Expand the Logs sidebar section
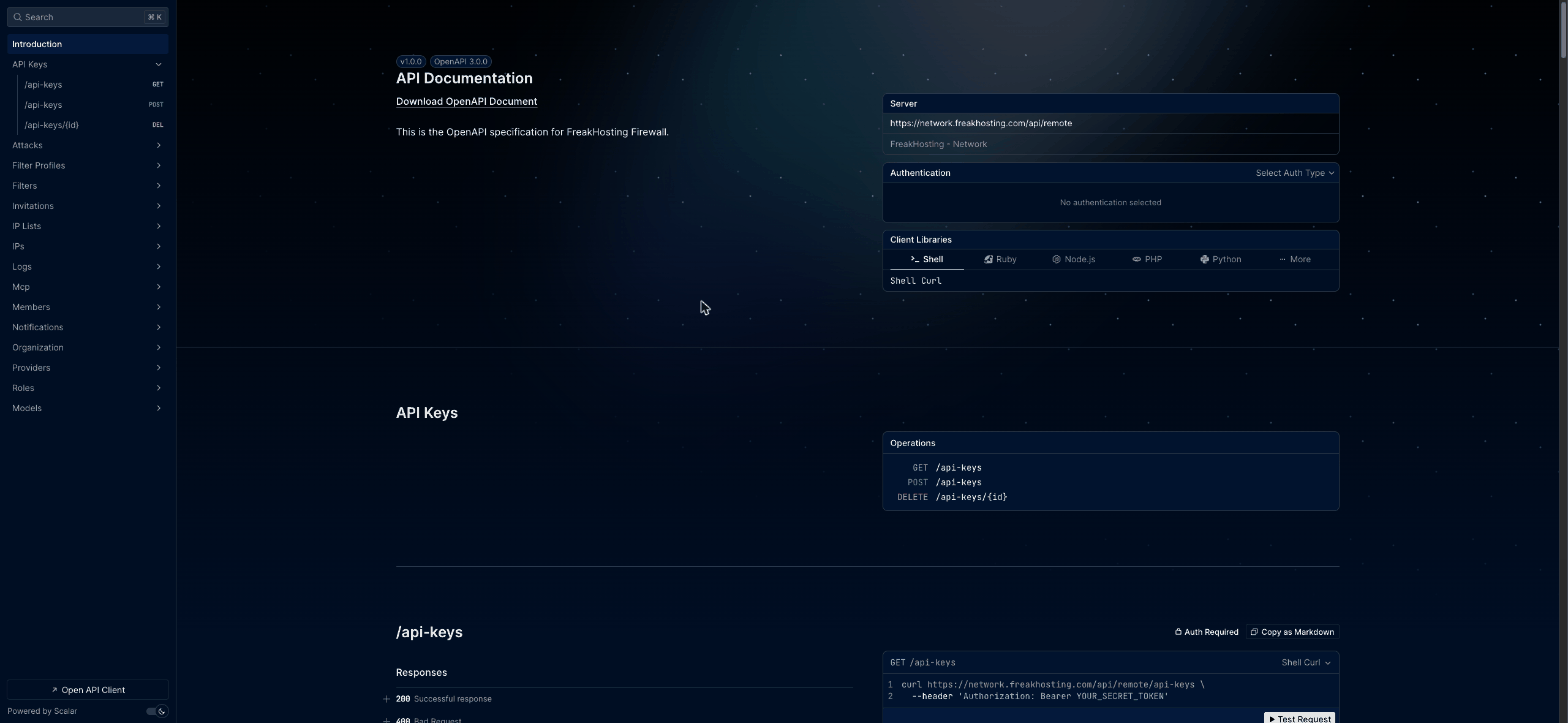Screen dimensions: 1568x723 (x=88, y=267)
